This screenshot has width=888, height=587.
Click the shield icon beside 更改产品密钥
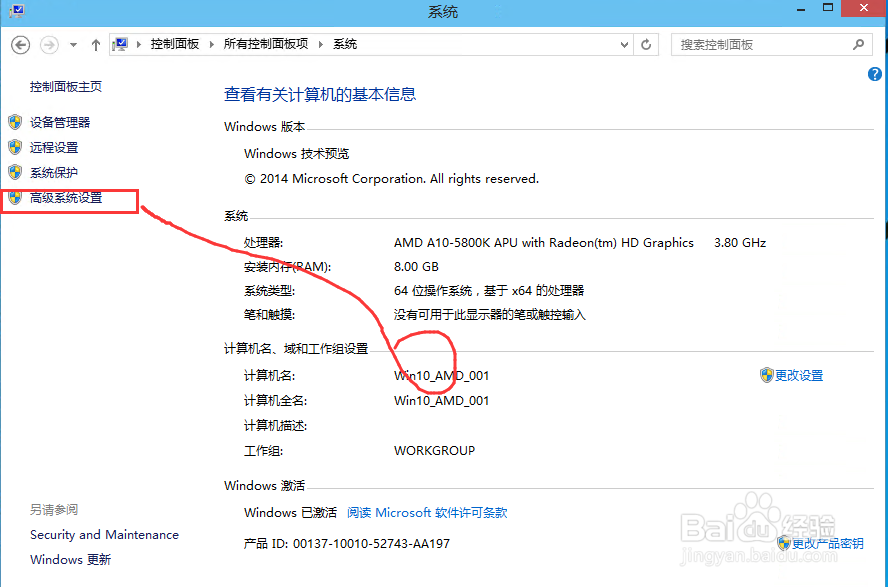783,543
